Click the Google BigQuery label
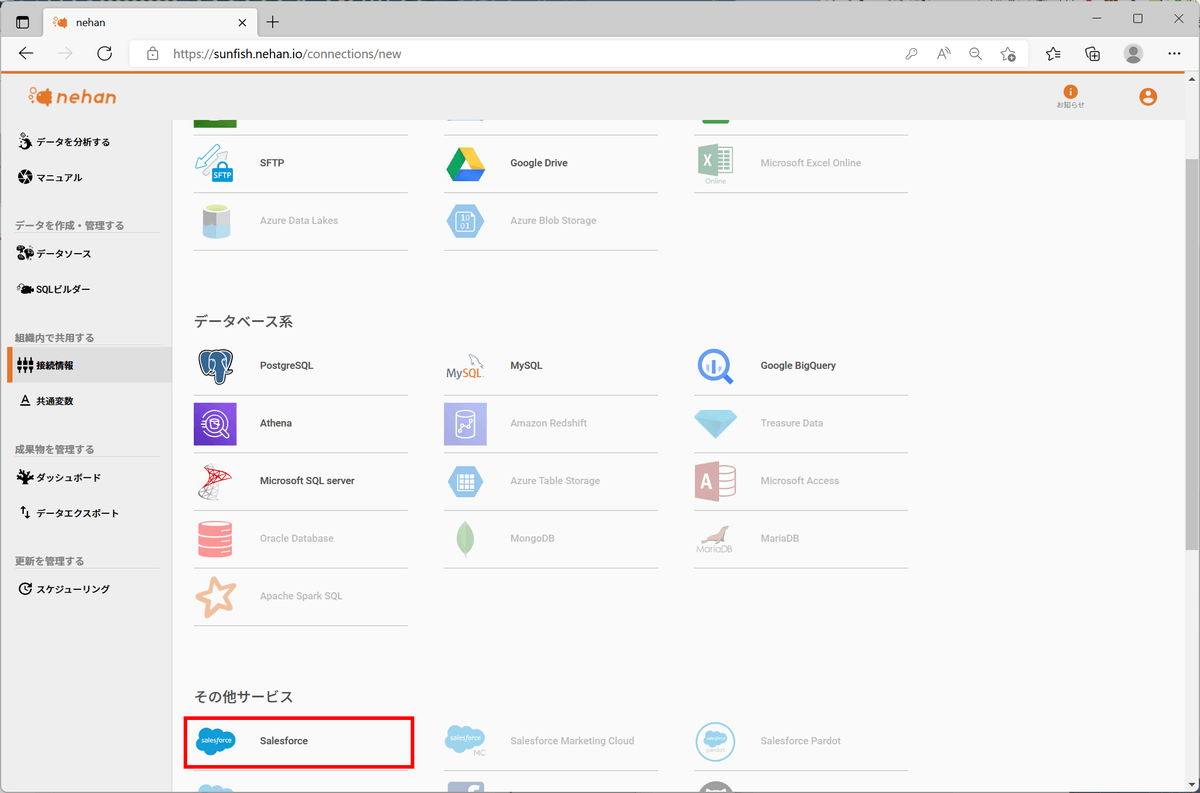Screen dimensions: 1200x793 (798, 366)
